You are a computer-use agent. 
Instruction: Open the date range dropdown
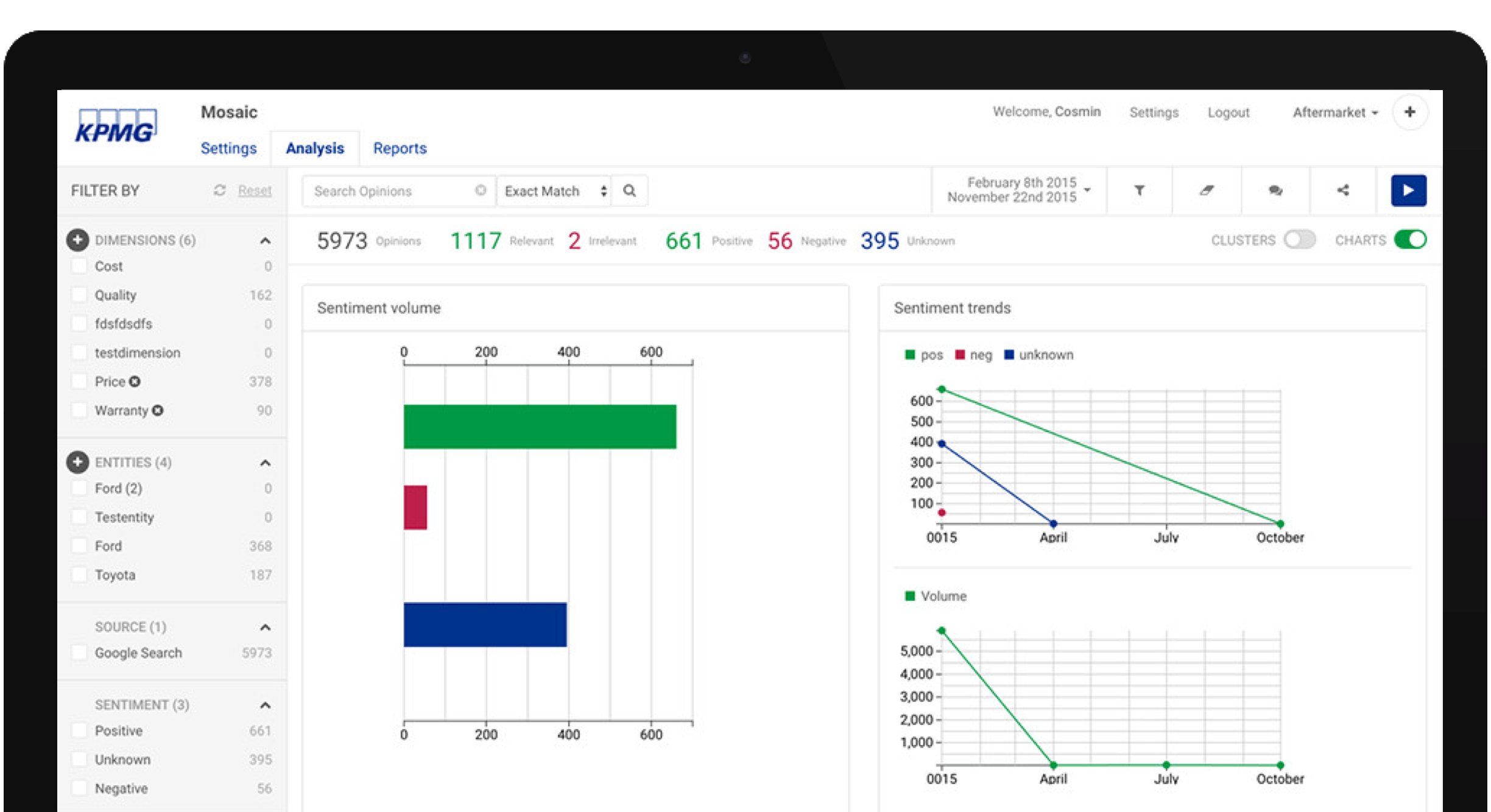tap(1019, 190)
